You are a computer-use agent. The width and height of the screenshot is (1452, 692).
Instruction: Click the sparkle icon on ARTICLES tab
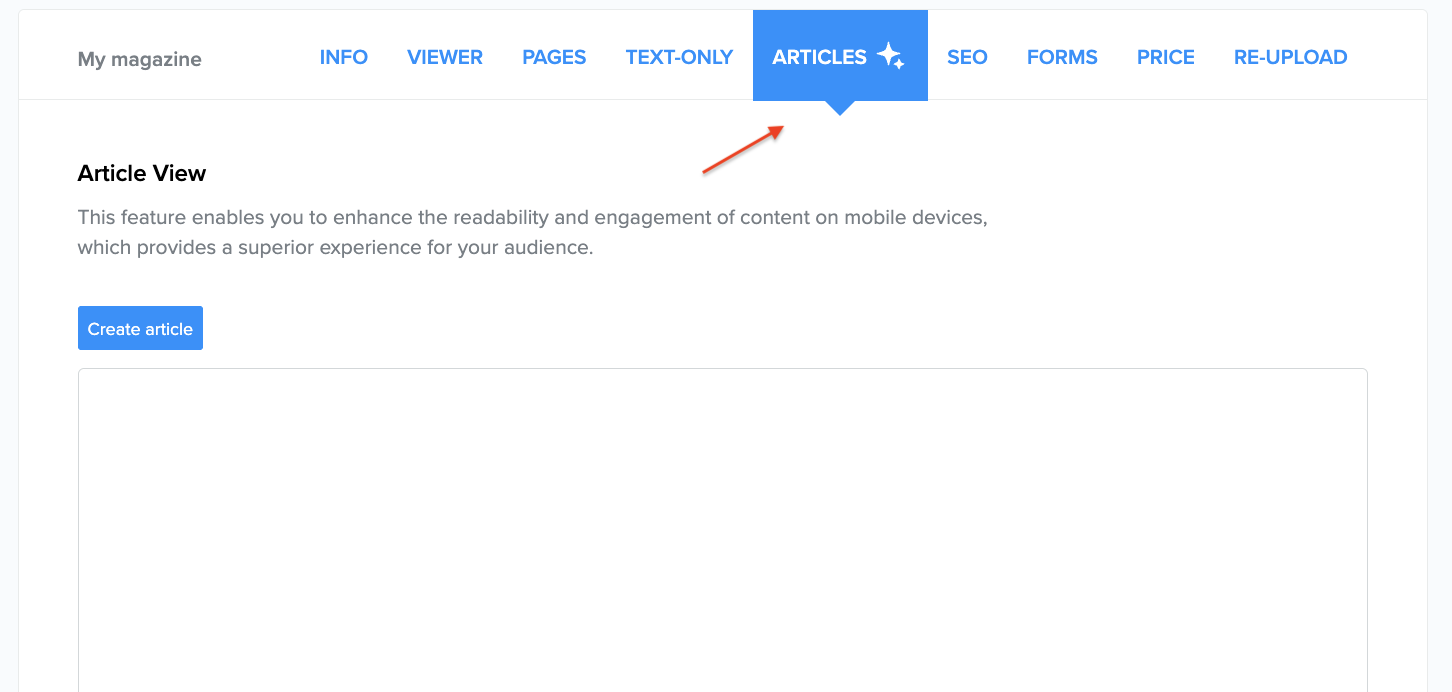click(890, 57)
